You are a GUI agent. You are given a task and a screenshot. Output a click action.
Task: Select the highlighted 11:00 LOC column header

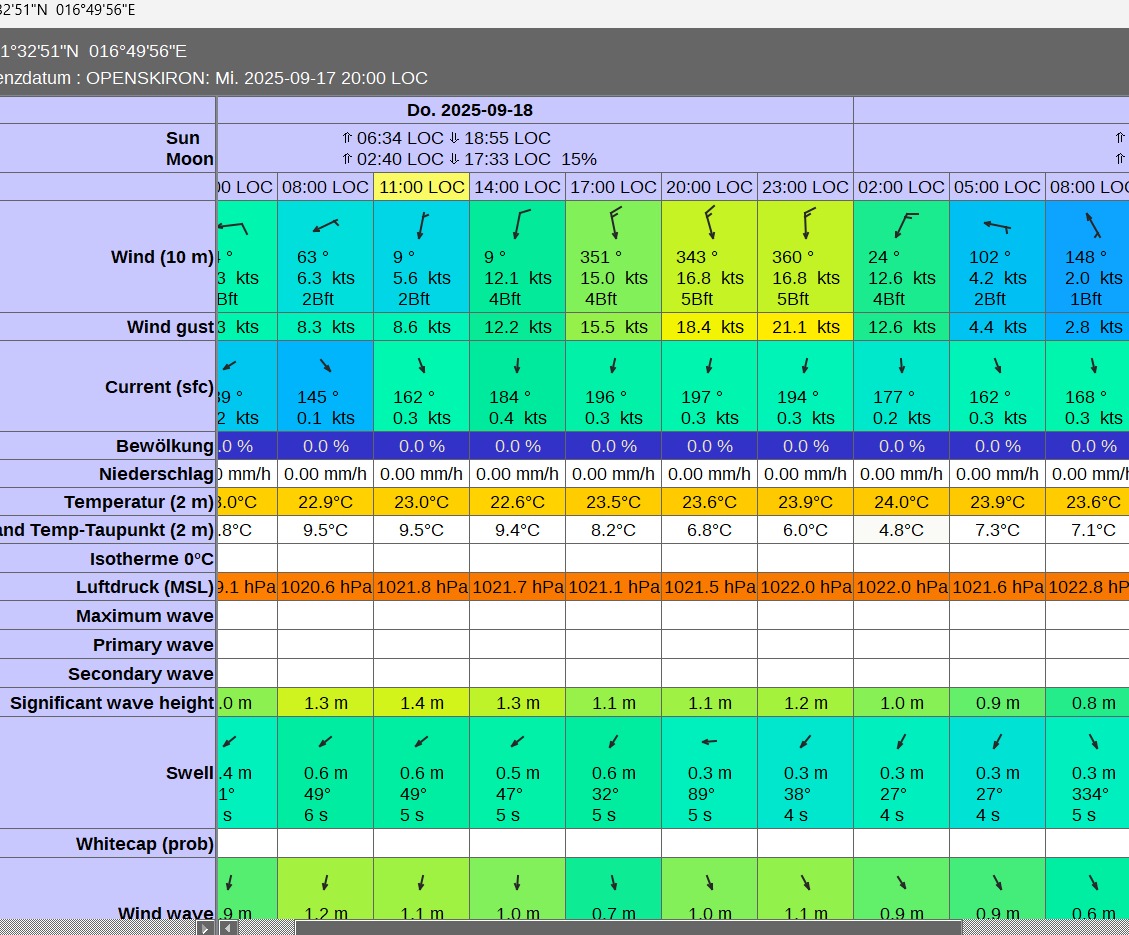point(421,187)
